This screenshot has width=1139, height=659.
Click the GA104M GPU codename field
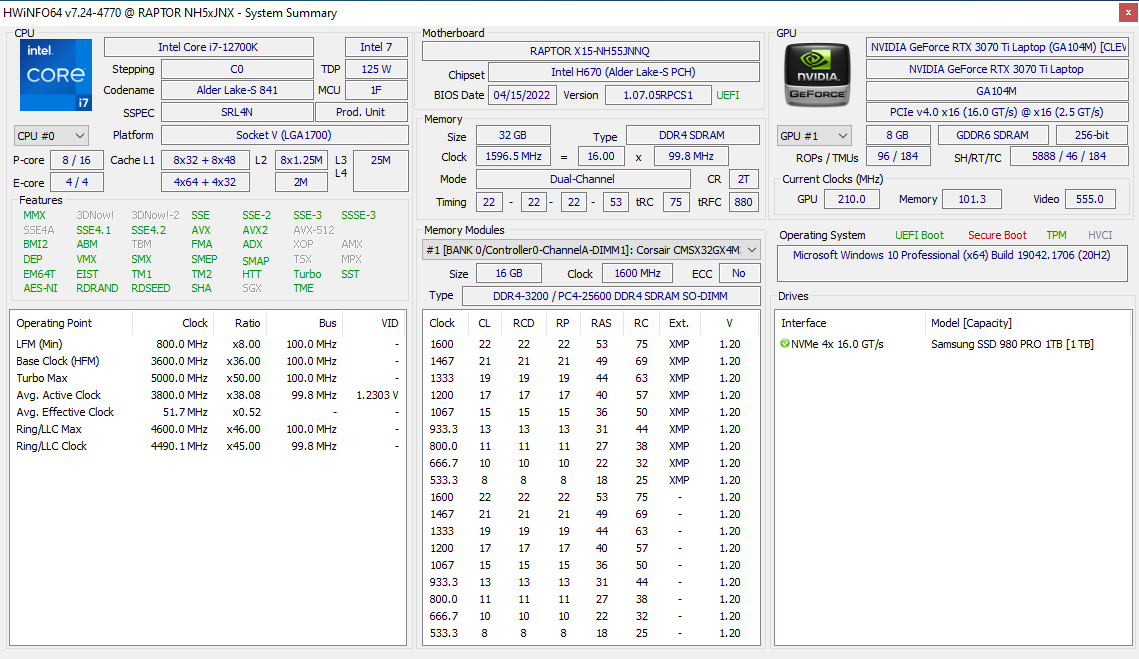(x=997, y=91)
